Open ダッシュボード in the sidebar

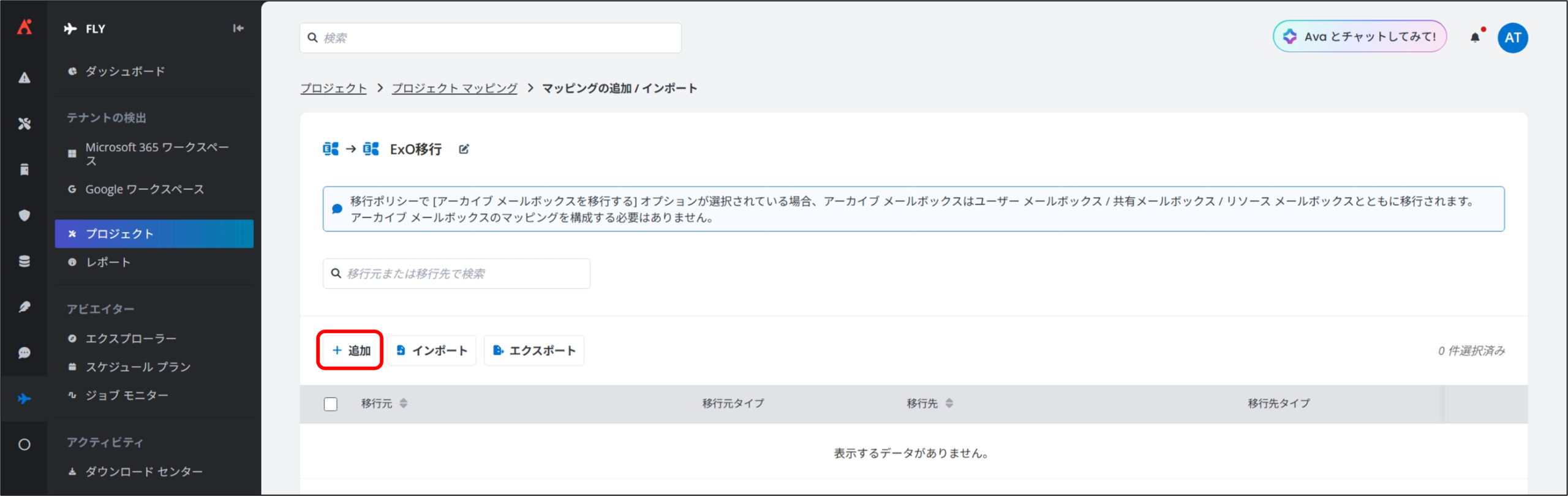[x=125, y=71]
